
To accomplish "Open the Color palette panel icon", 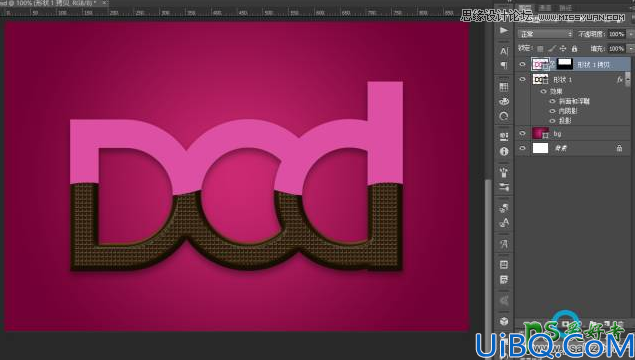I will click(x=504, y=101).
